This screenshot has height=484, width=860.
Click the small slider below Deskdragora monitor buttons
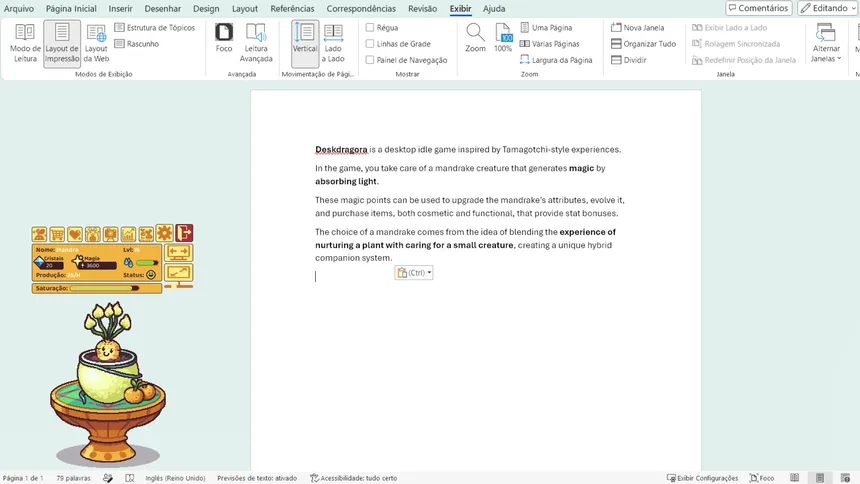click(179, 286)
